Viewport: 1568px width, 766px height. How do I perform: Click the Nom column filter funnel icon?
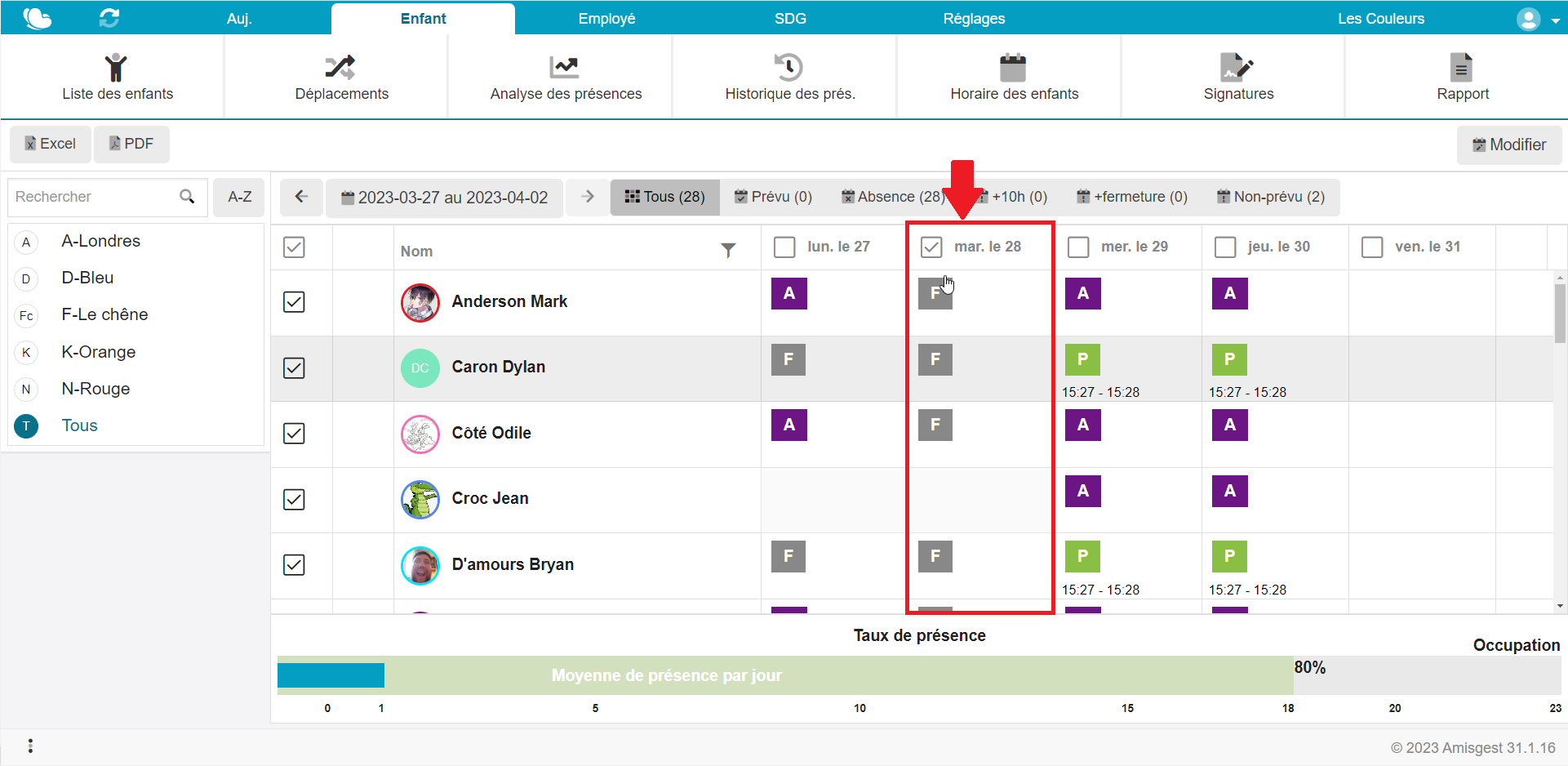pyautogui.click(x=728, y=251)
